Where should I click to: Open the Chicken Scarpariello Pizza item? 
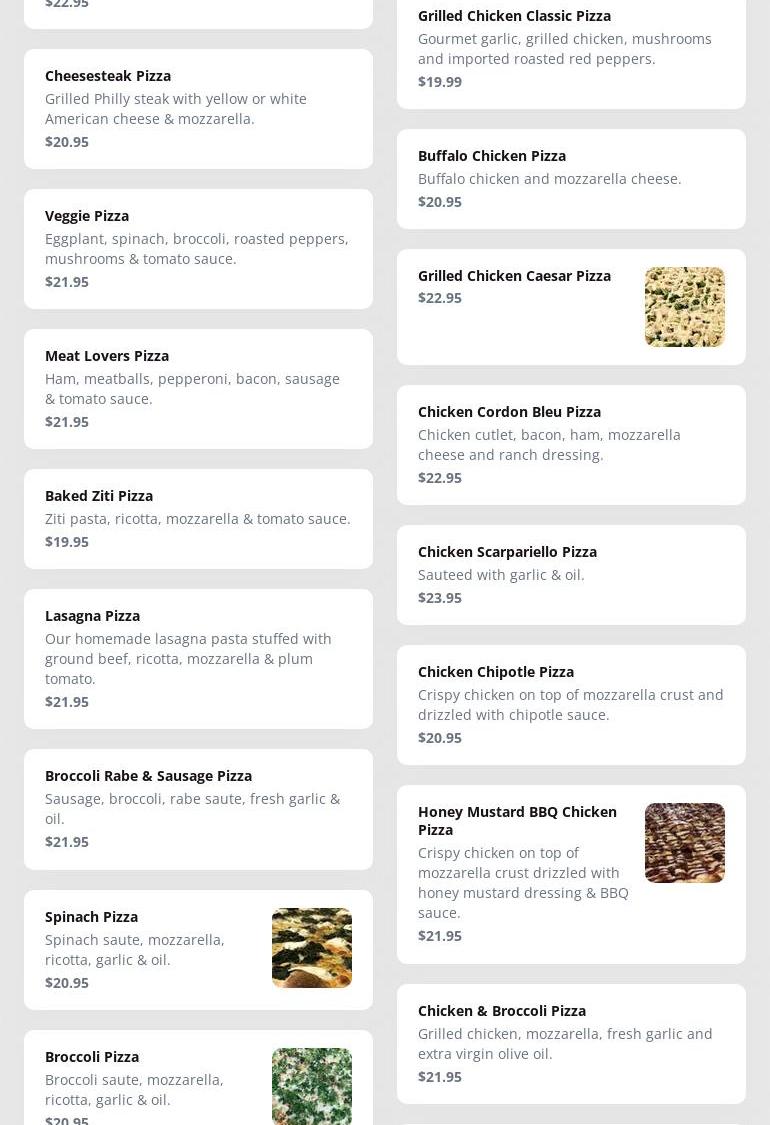pos(571,575)
